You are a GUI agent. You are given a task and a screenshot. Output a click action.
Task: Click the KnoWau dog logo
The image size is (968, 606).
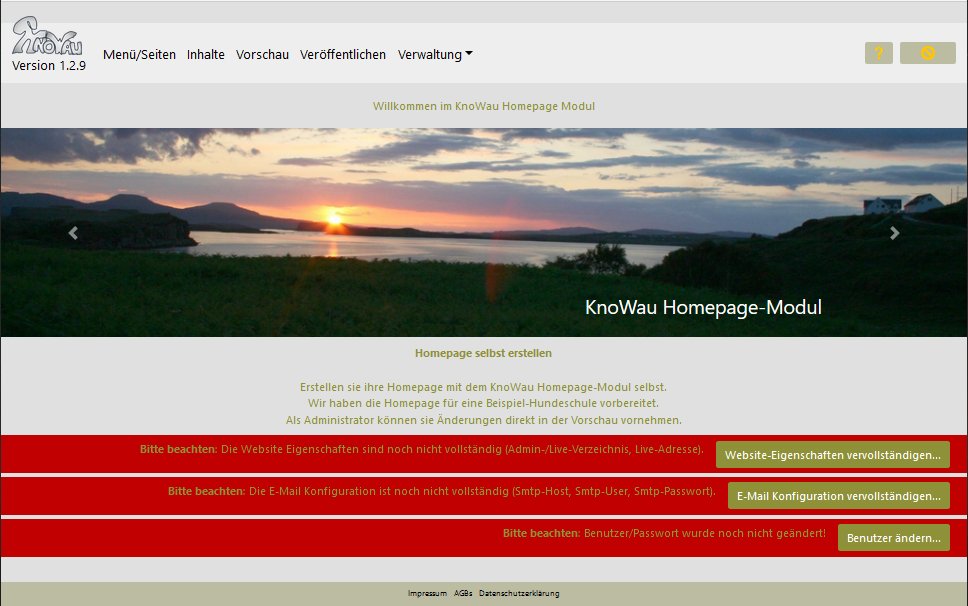point(47,38)
